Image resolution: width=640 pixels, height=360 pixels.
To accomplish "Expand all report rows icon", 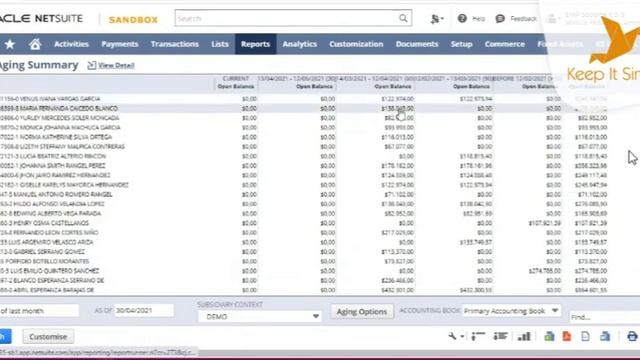I will pos(500,336).
